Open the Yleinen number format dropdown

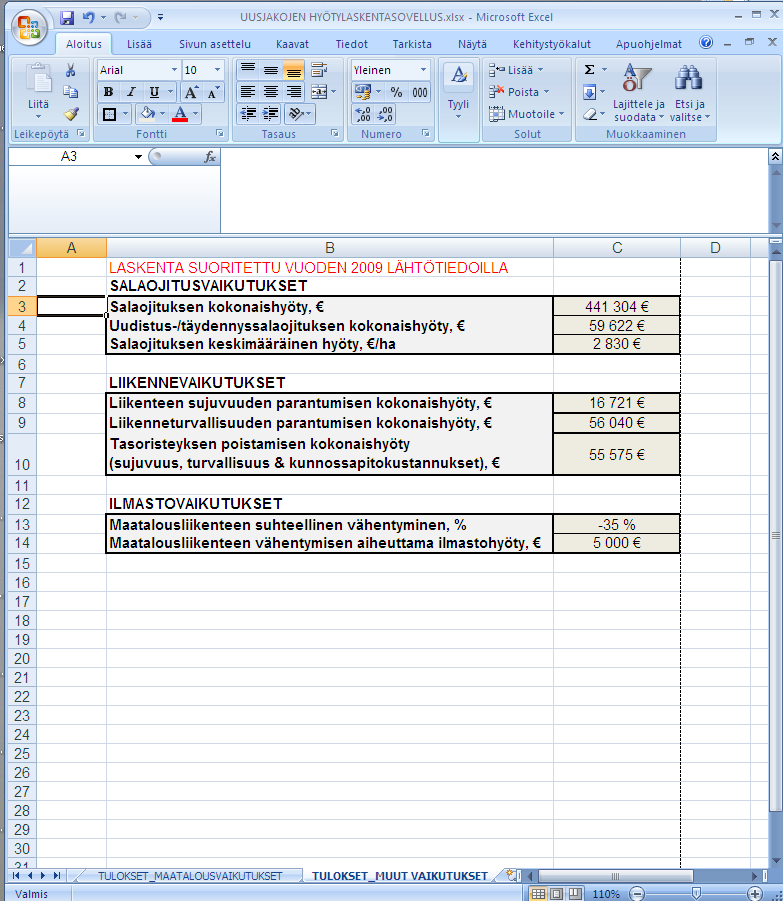pyautogui.click(x=423, y=70)
